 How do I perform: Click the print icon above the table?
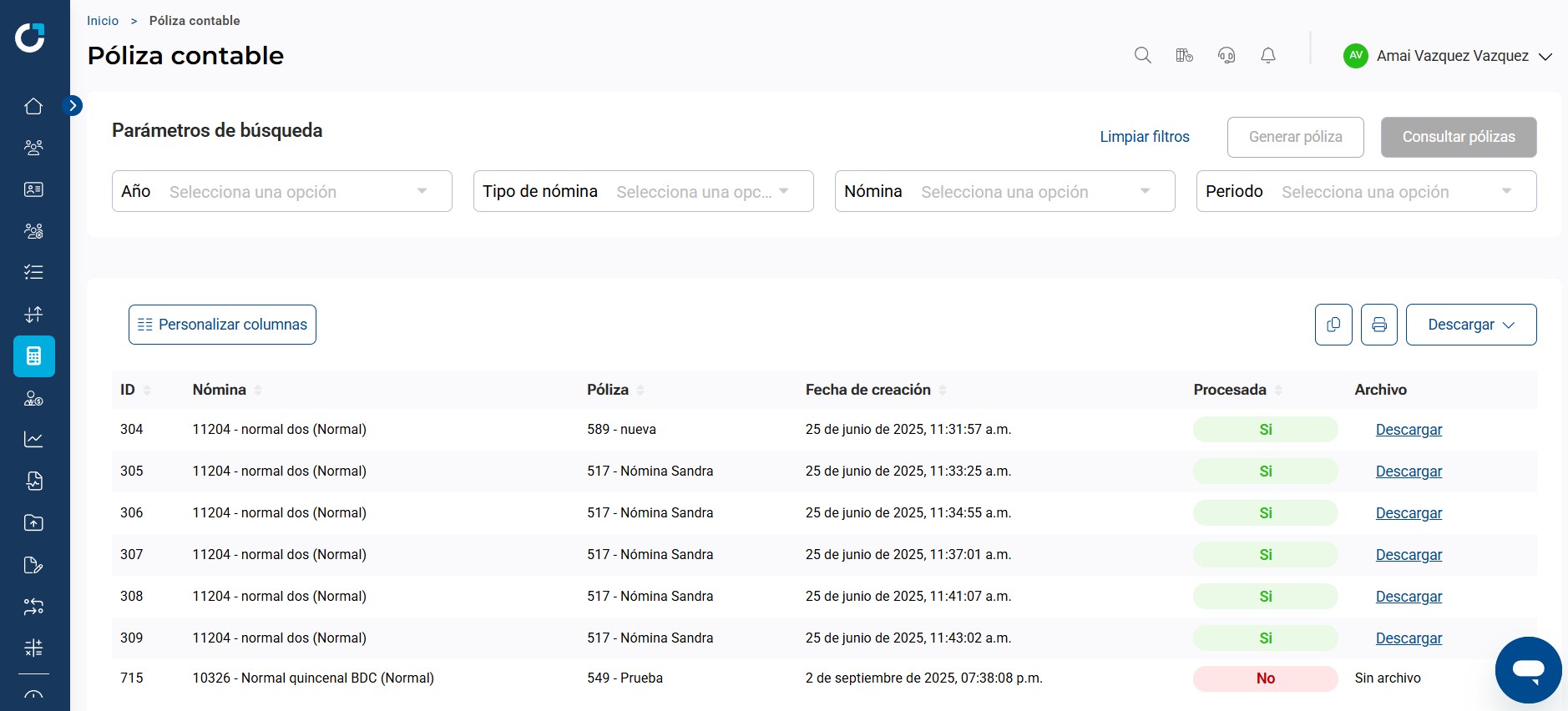[x=1378, y=325]
